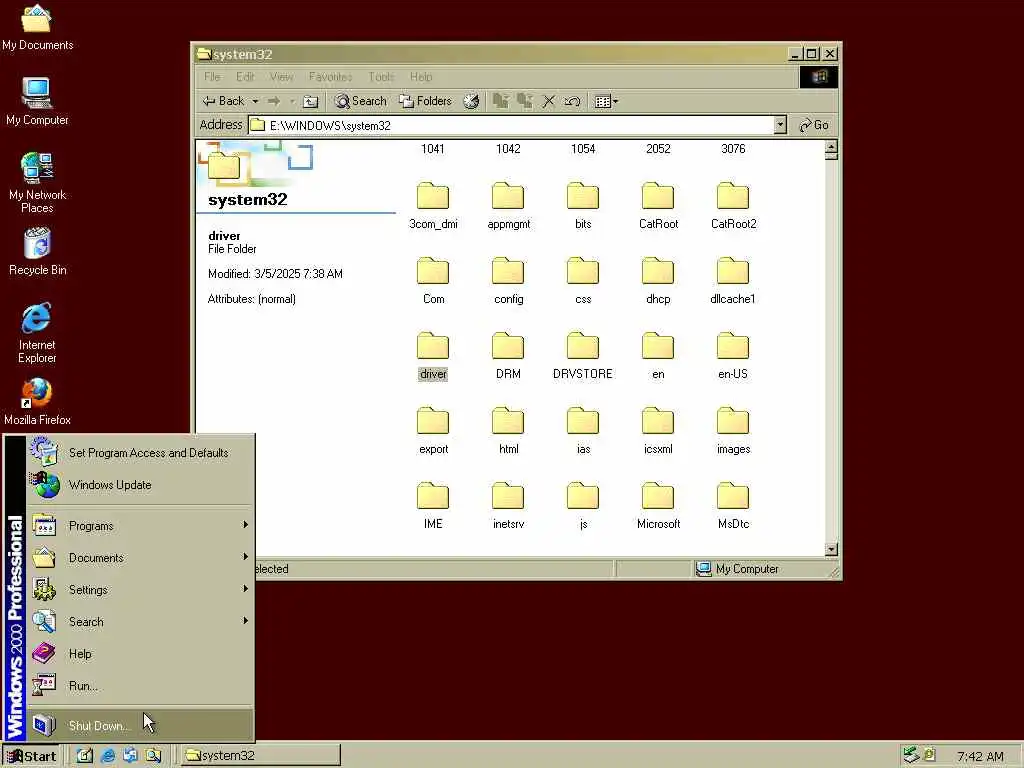Image resolution: width=1024 pixels, height=768 pixels.
Task: Select the DRM folder
Action: [508, 356]
